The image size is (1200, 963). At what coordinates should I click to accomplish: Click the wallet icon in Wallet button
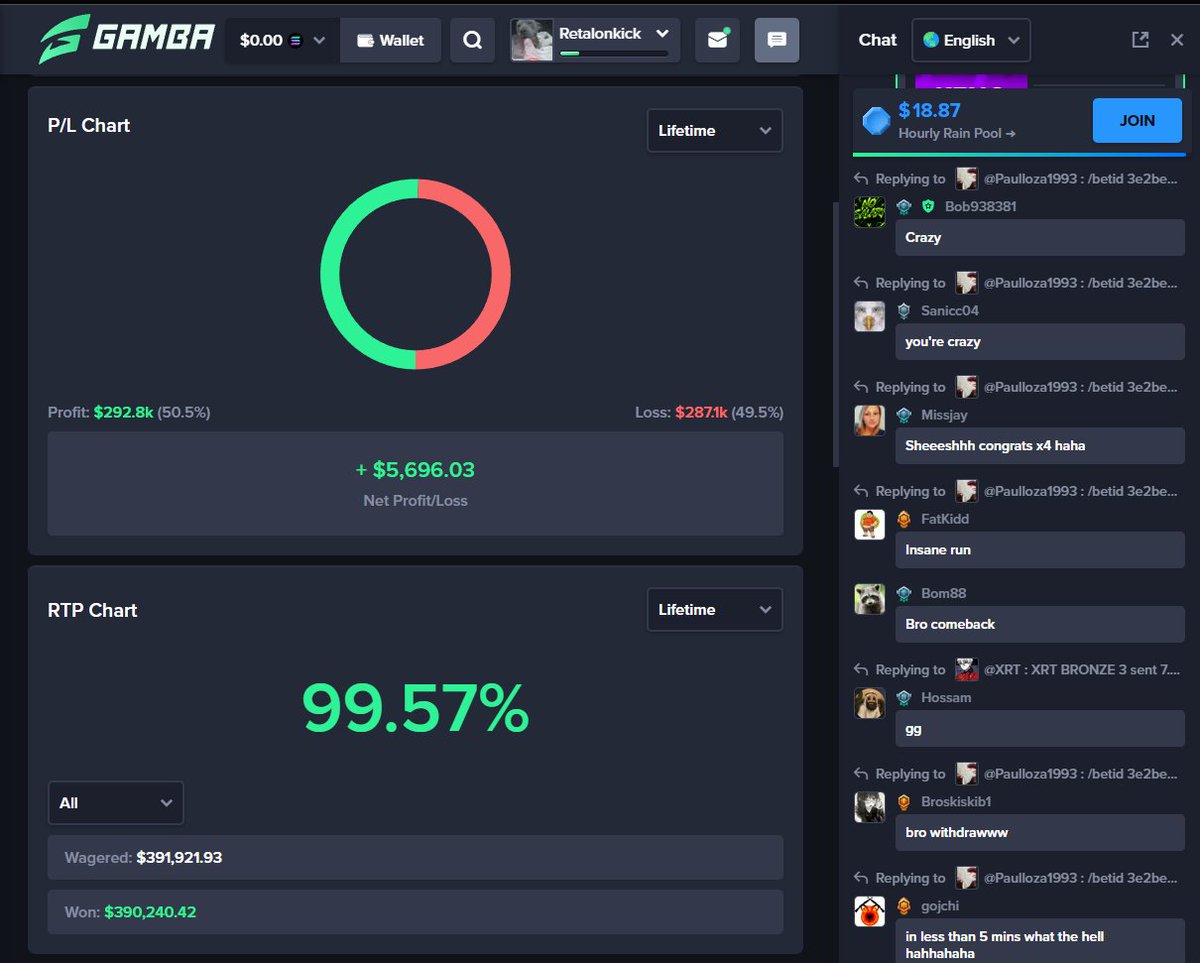point(366,41)
